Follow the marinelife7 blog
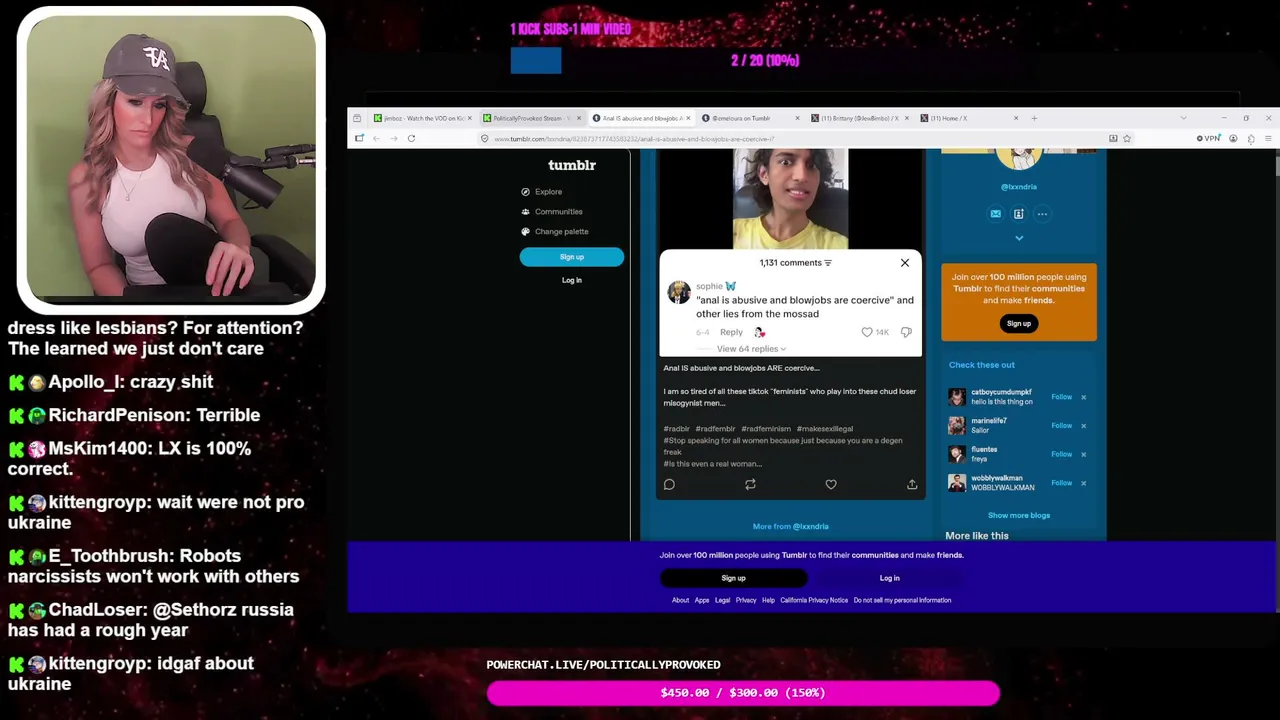Image resolution: width=1280 pixels, height=720 pixels. click(x=1061, y=426)
